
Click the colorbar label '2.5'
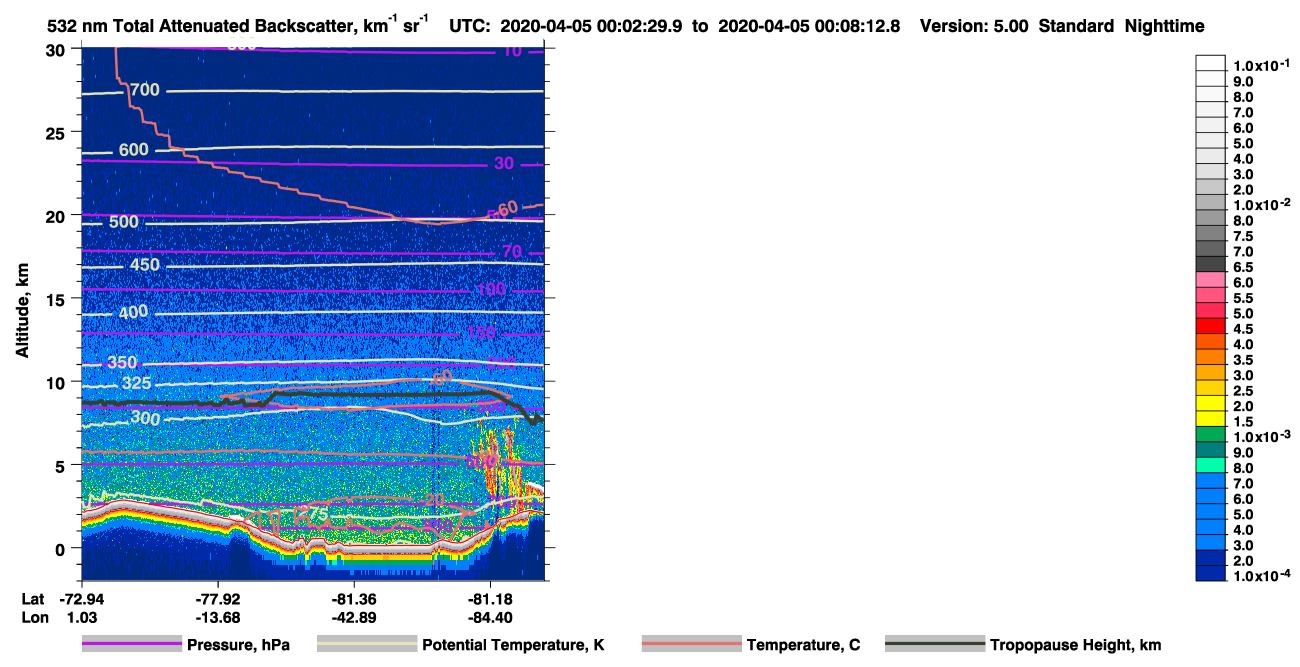click(x=1243, y=390)
